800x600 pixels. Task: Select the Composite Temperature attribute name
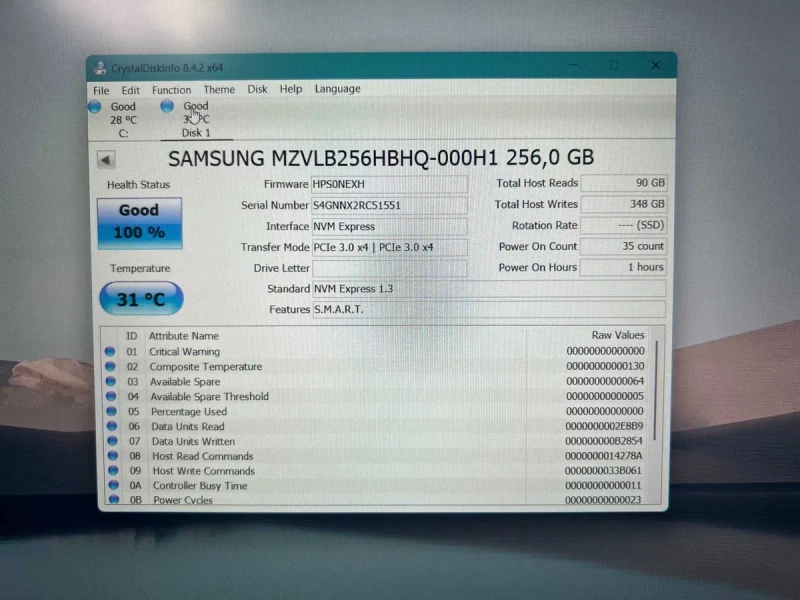coord(206,366)
